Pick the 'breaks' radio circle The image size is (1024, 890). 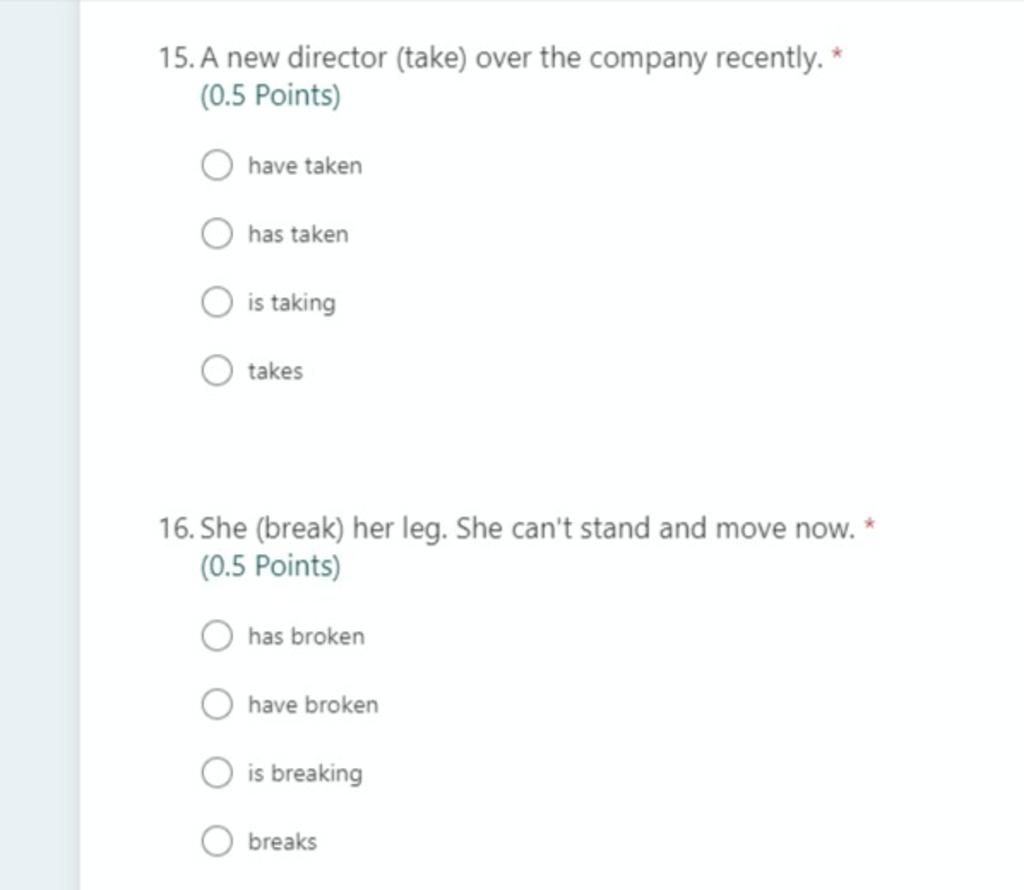(x=217, y=841)
